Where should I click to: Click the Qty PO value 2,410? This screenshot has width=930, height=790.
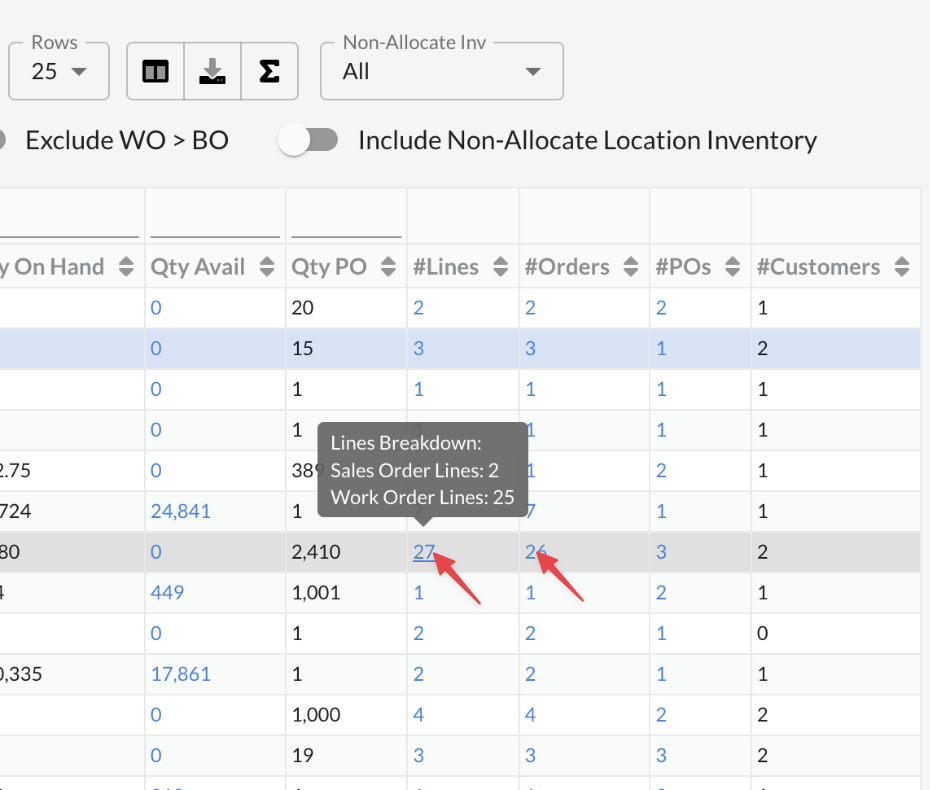(316, 552)
